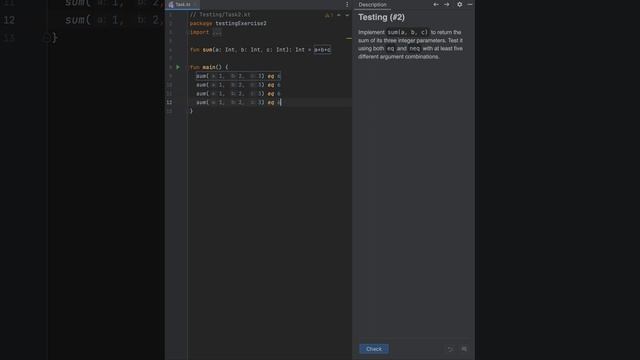Click the yellow marker on editor scrollbar stripe
Screen dimensions: 640x360
tap(349, 39)
